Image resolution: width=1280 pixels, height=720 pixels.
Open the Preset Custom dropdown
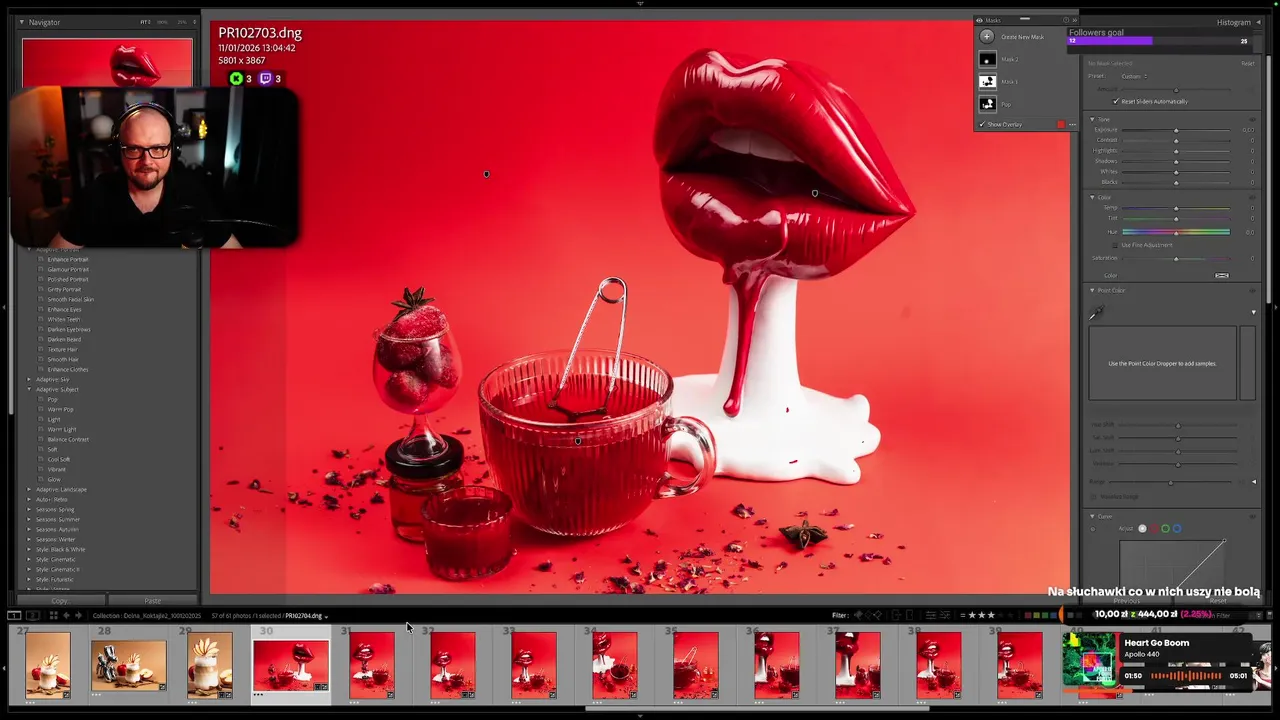1133,76
